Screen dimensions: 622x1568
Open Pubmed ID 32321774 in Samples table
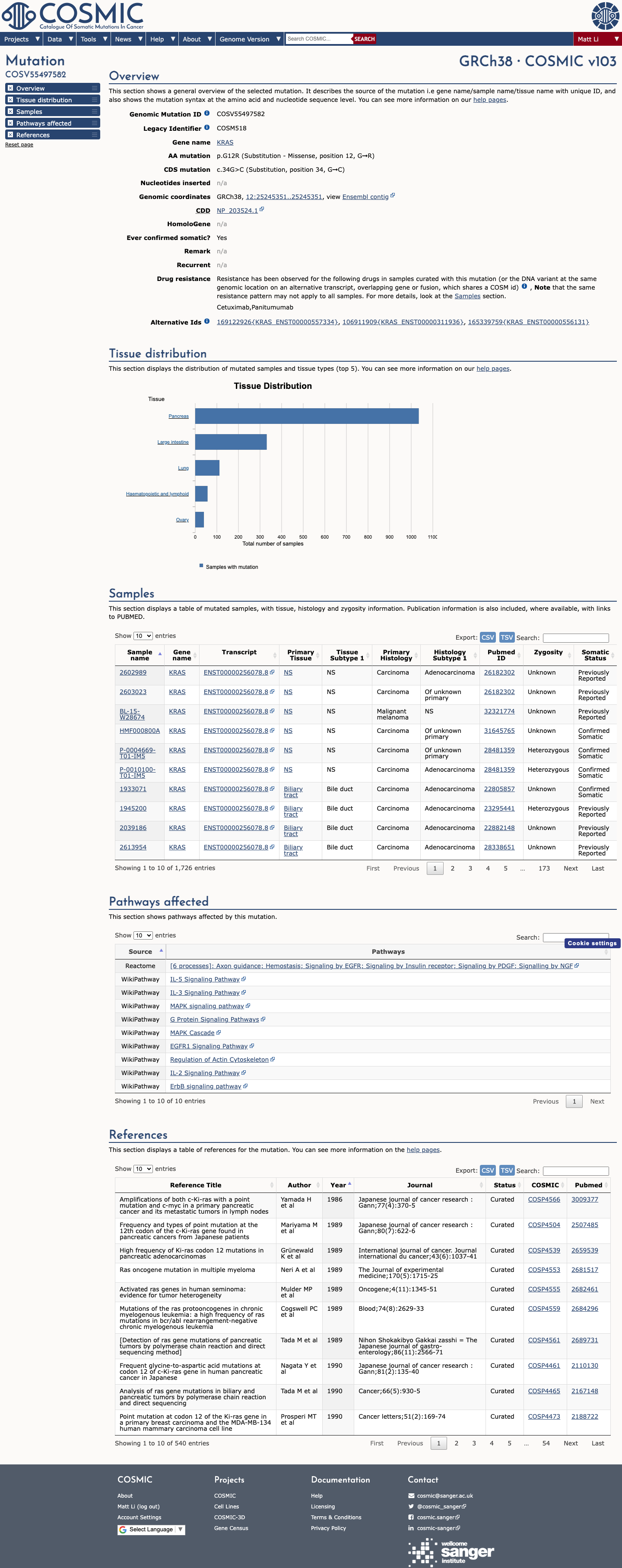500,711
